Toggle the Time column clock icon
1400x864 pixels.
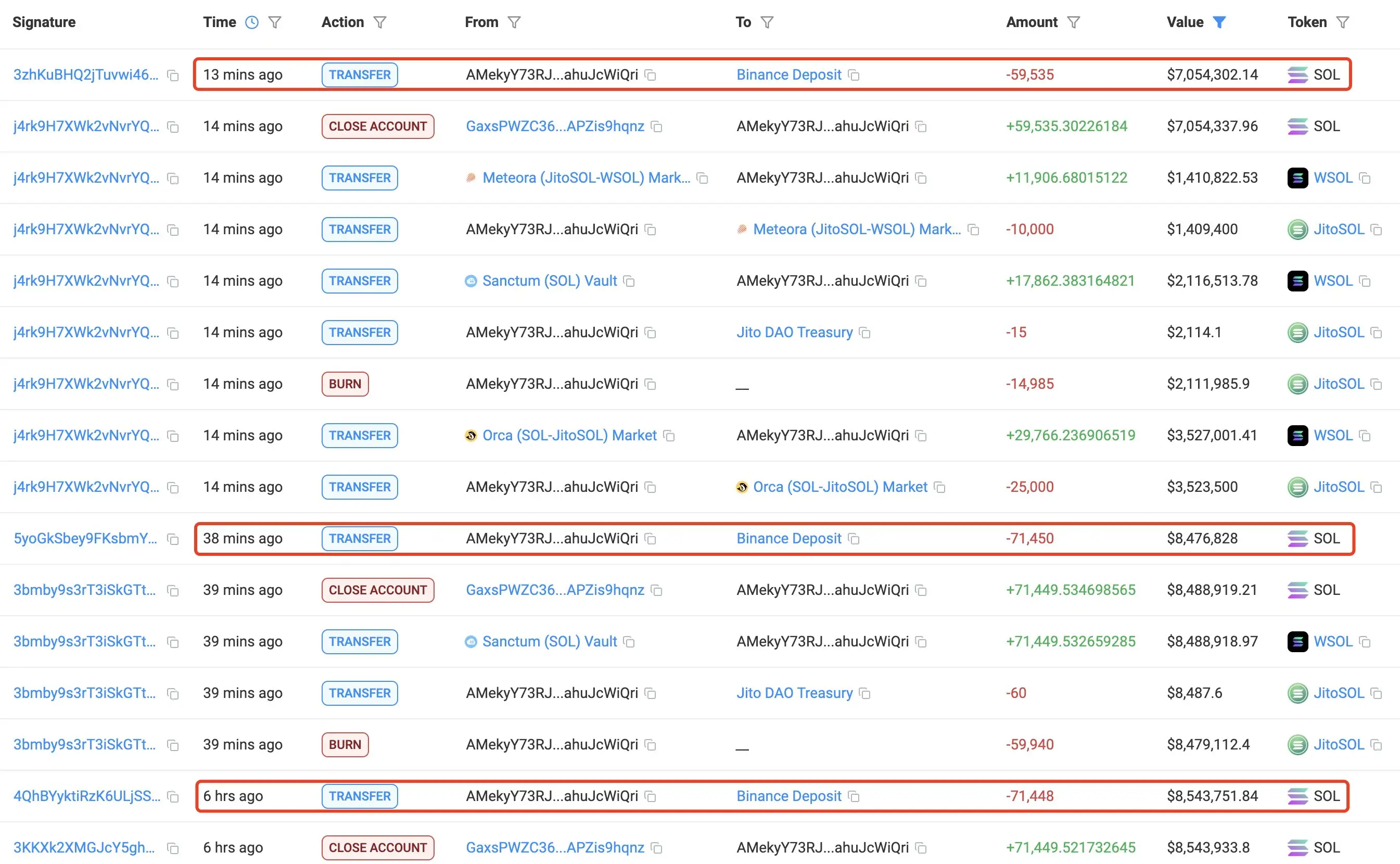[x=251, y=22]
